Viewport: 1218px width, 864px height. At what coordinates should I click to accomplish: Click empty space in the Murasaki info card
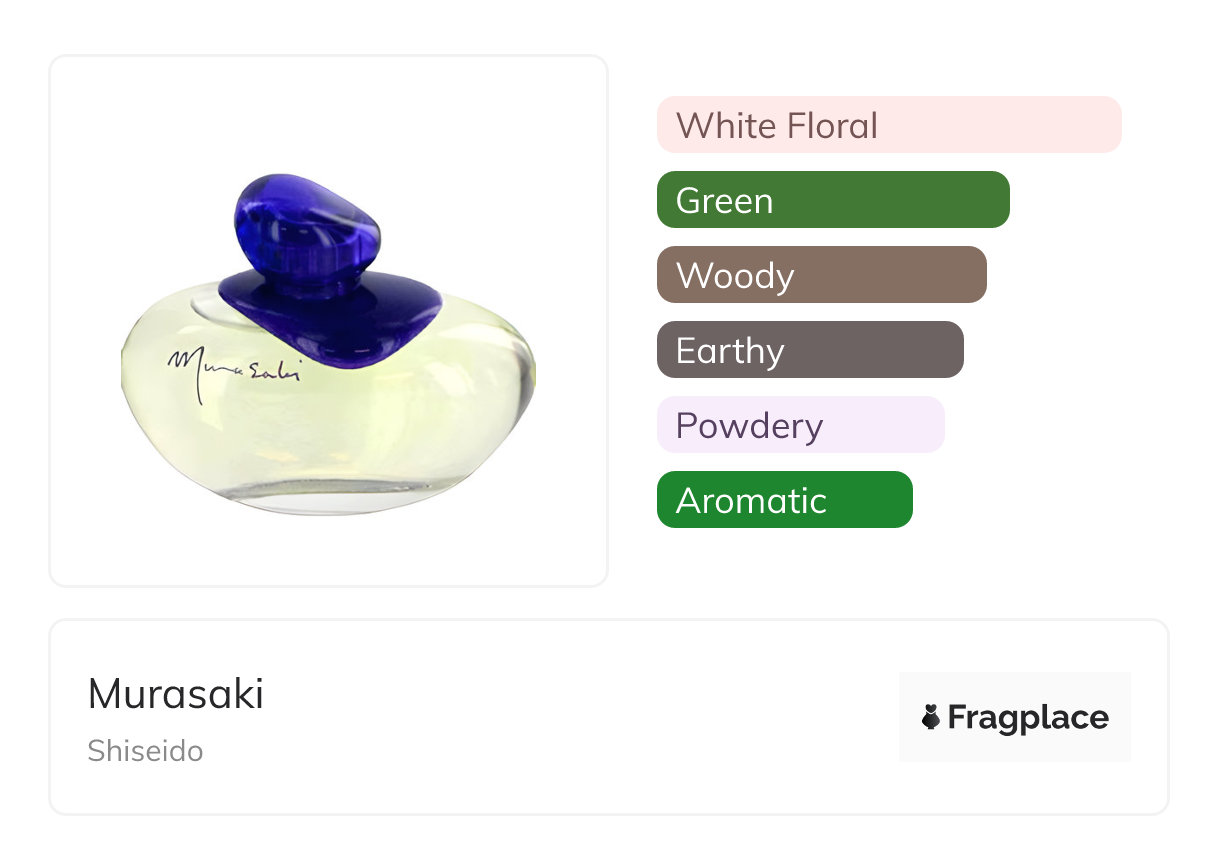(580, 718)
